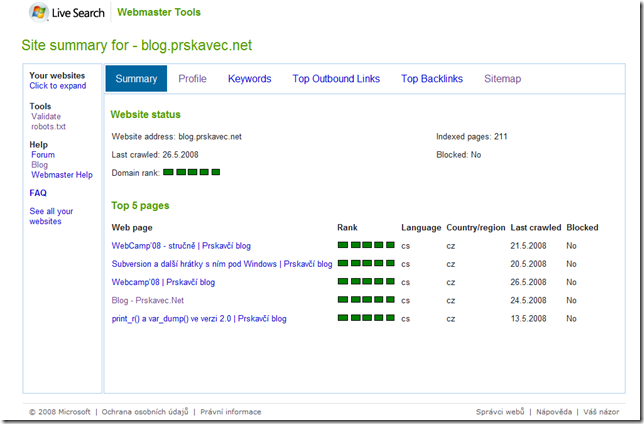This screenshot has width=644, height=424.
Task: Select the Top Backlinks tab
Action: coord(432,78)
